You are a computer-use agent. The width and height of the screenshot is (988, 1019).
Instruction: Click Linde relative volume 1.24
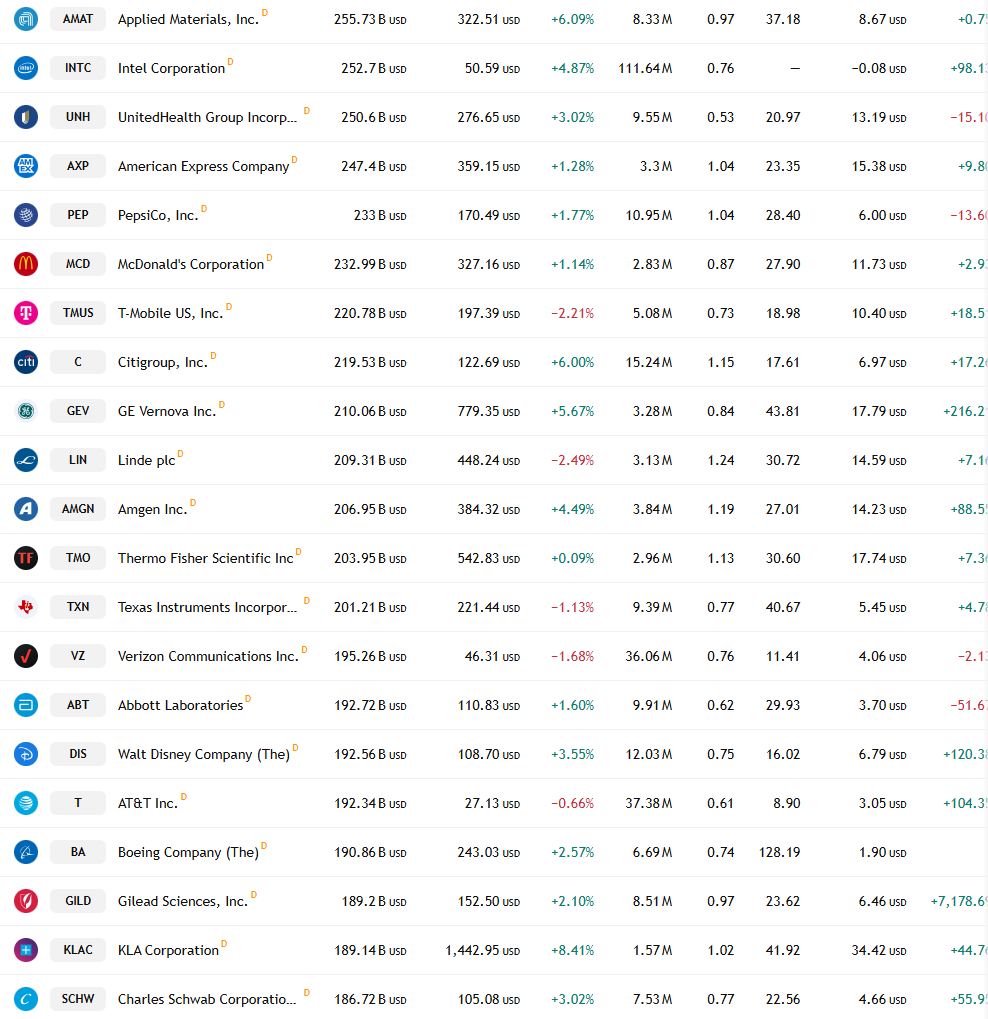[x=721, y=460]
